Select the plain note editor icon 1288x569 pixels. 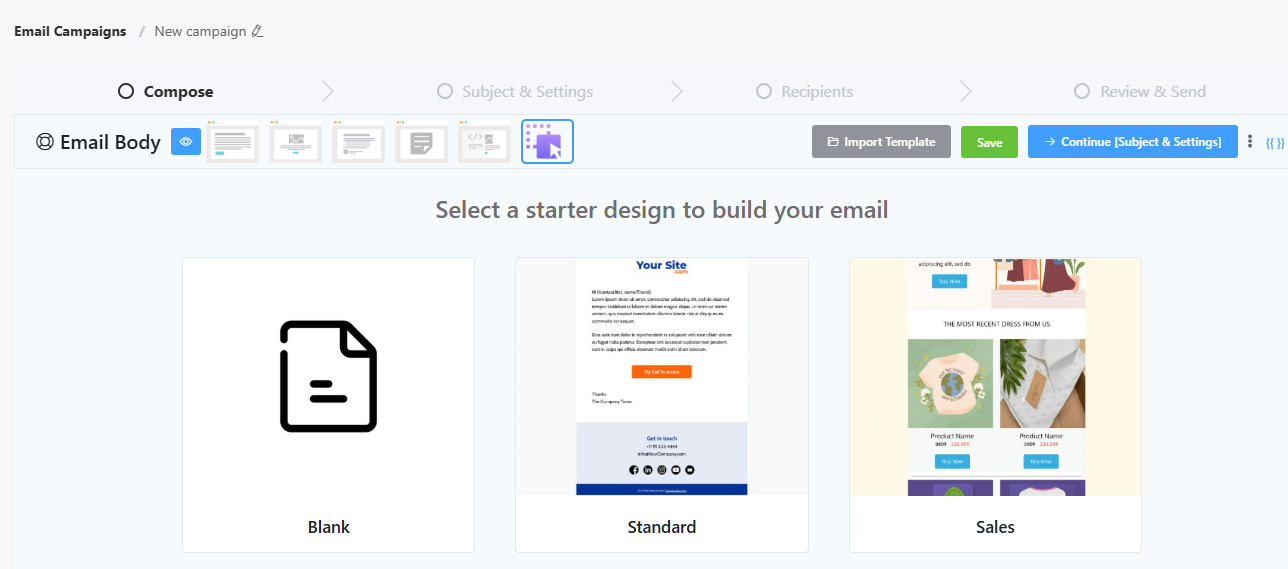[x=422, y=142]
